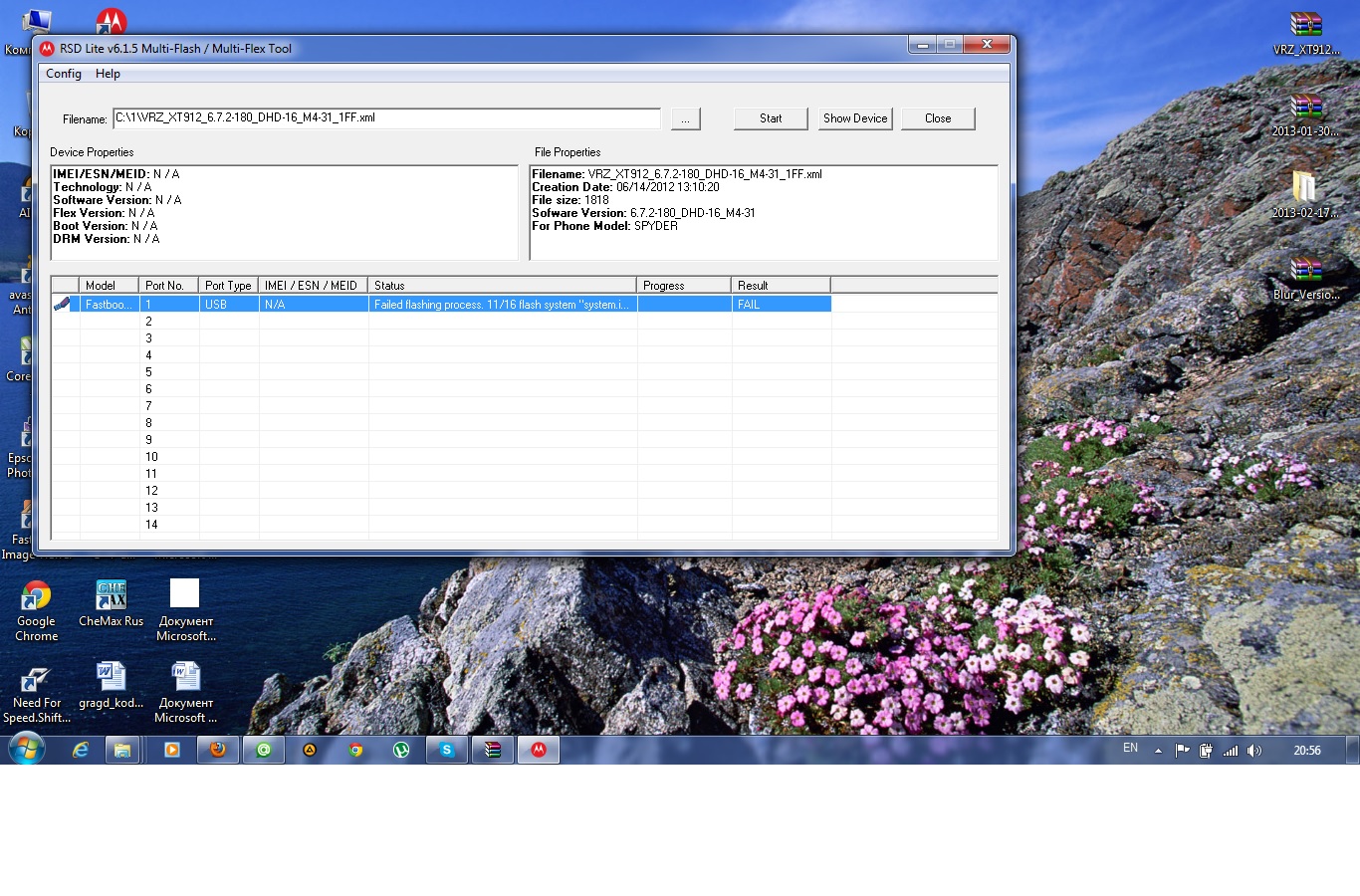Open Windows Explorer from taskbar
Image resolution: width=1360 pixels, height=896 pixels.
click(122, 750)
